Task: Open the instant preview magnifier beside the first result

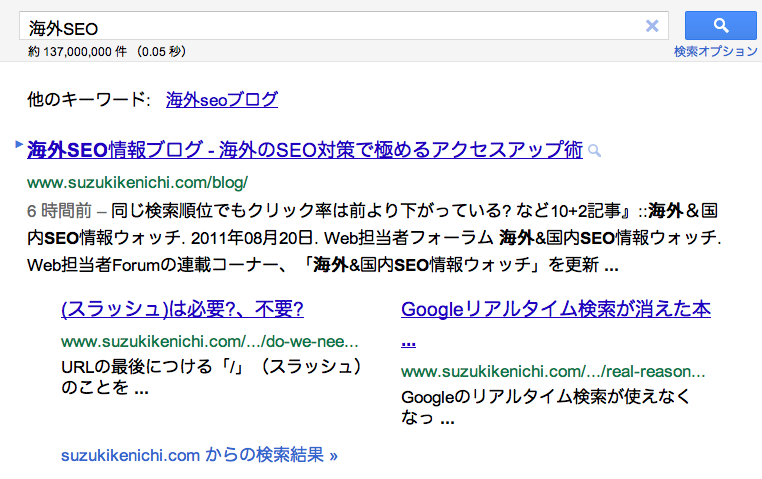Action: [594, 151]
